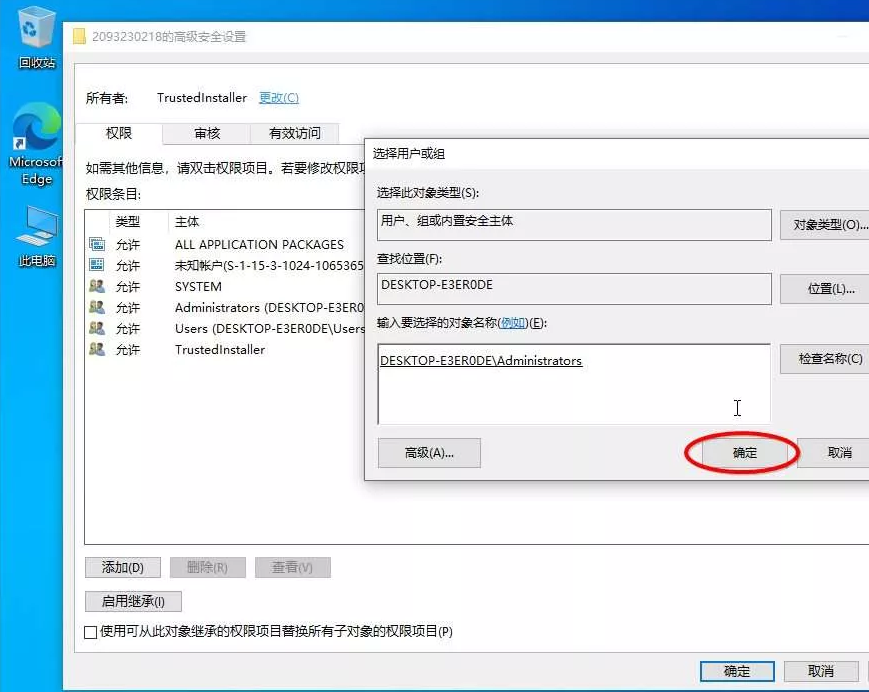Select the TrustedInstaller permission entry icon
The width and height of the screenshot is (869, 692).
pyautogui.click(x=97, y=349)
